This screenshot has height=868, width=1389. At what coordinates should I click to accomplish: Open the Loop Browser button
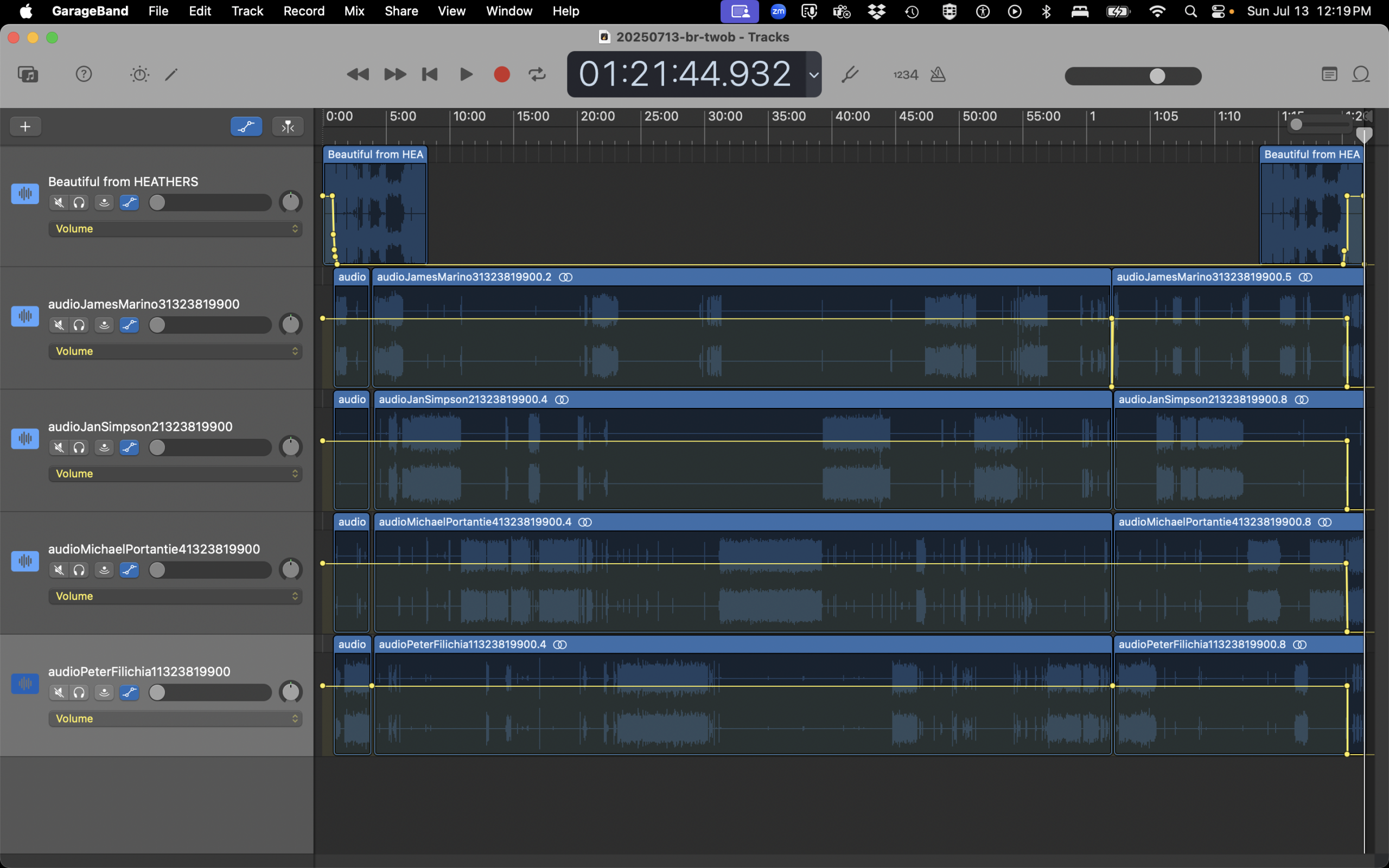click(x=1361, y=74)
